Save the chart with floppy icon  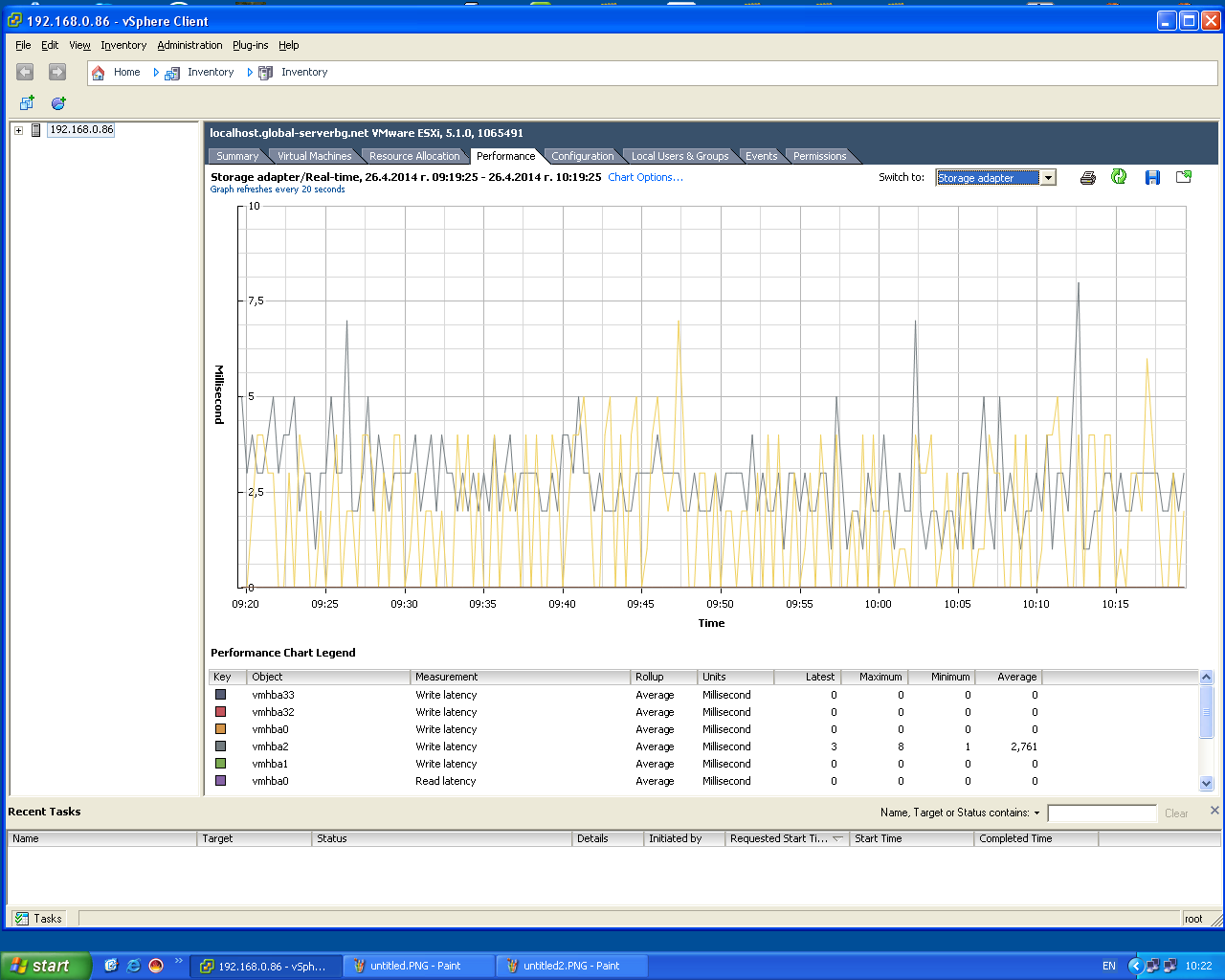tap(1152, 177)
